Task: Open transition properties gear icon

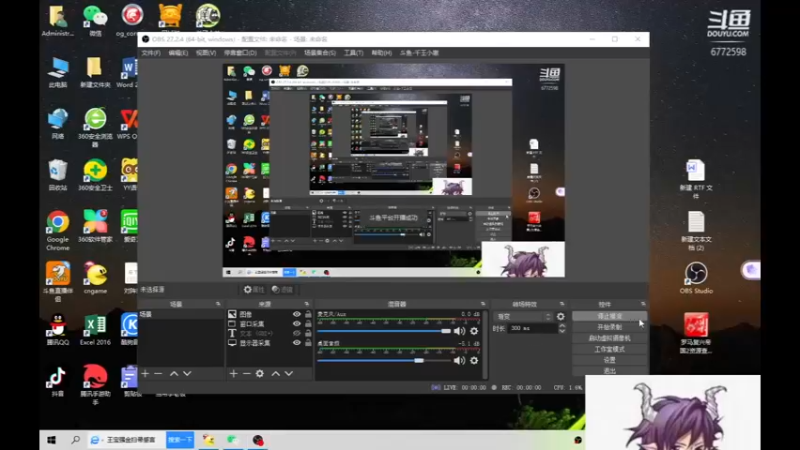Action: [561, 316]
